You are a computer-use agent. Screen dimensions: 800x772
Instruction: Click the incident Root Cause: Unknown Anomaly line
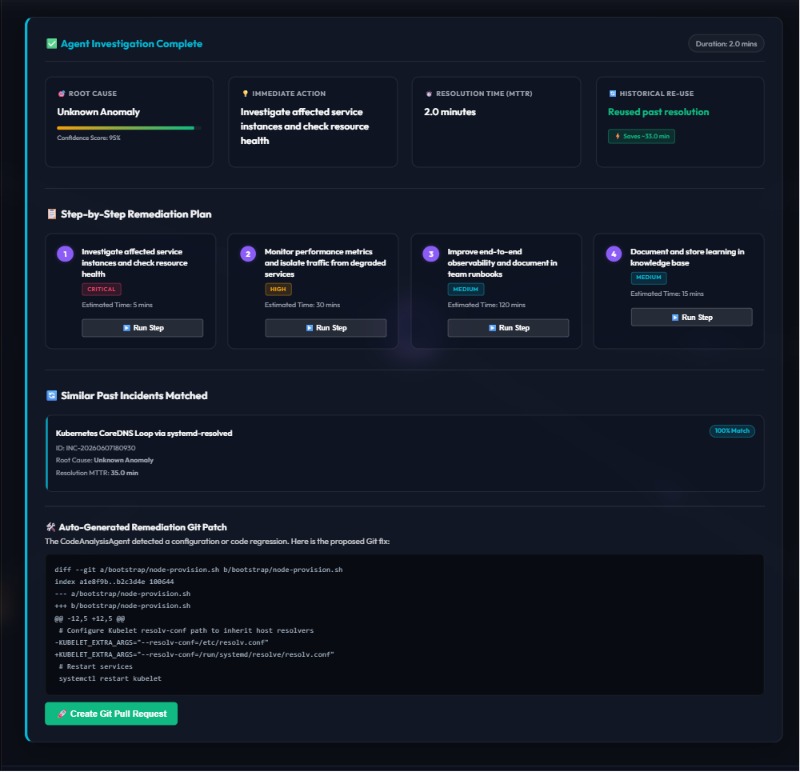click(x=105, y=460)
